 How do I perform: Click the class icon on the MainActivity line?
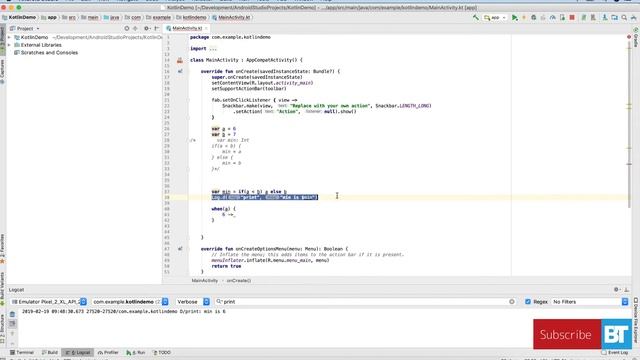click(180, 60)
